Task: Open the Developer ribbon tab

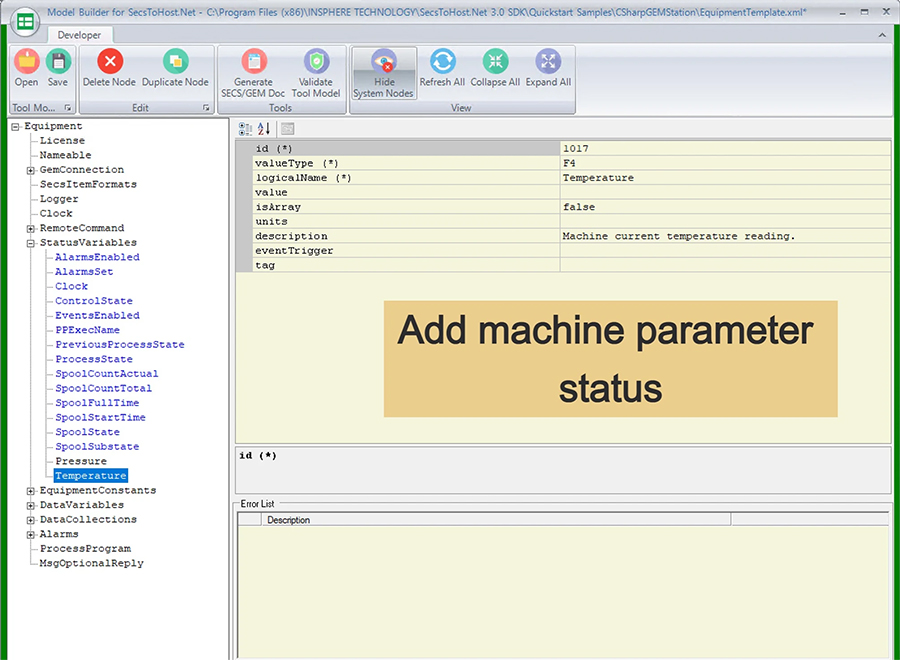Action: coord(79,35)
